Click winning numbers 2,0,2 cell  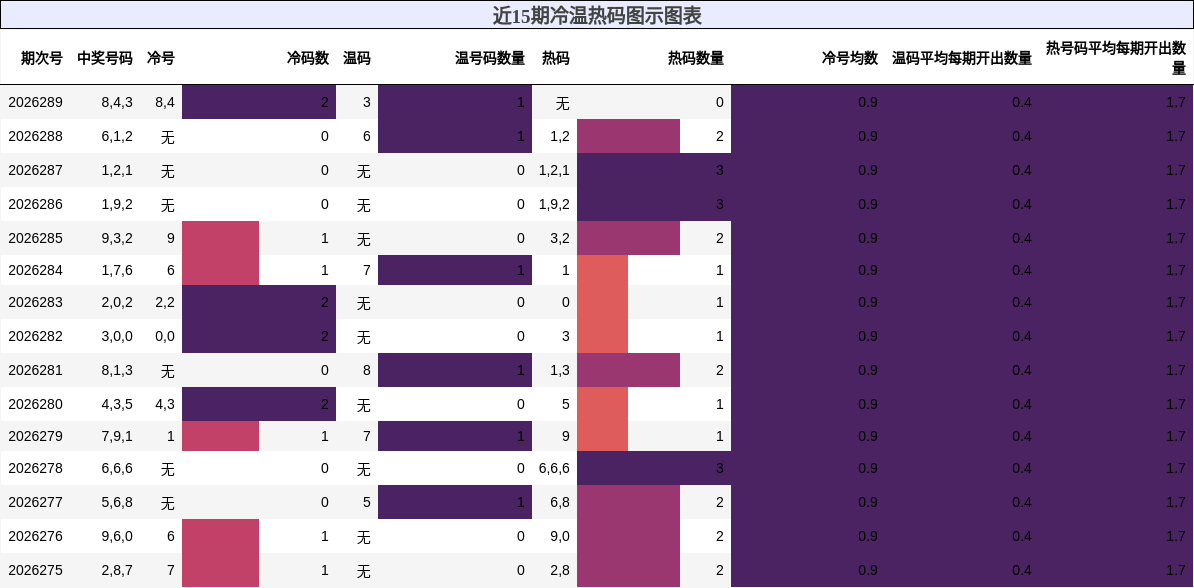pyautogui.click(x=117, y=302)
